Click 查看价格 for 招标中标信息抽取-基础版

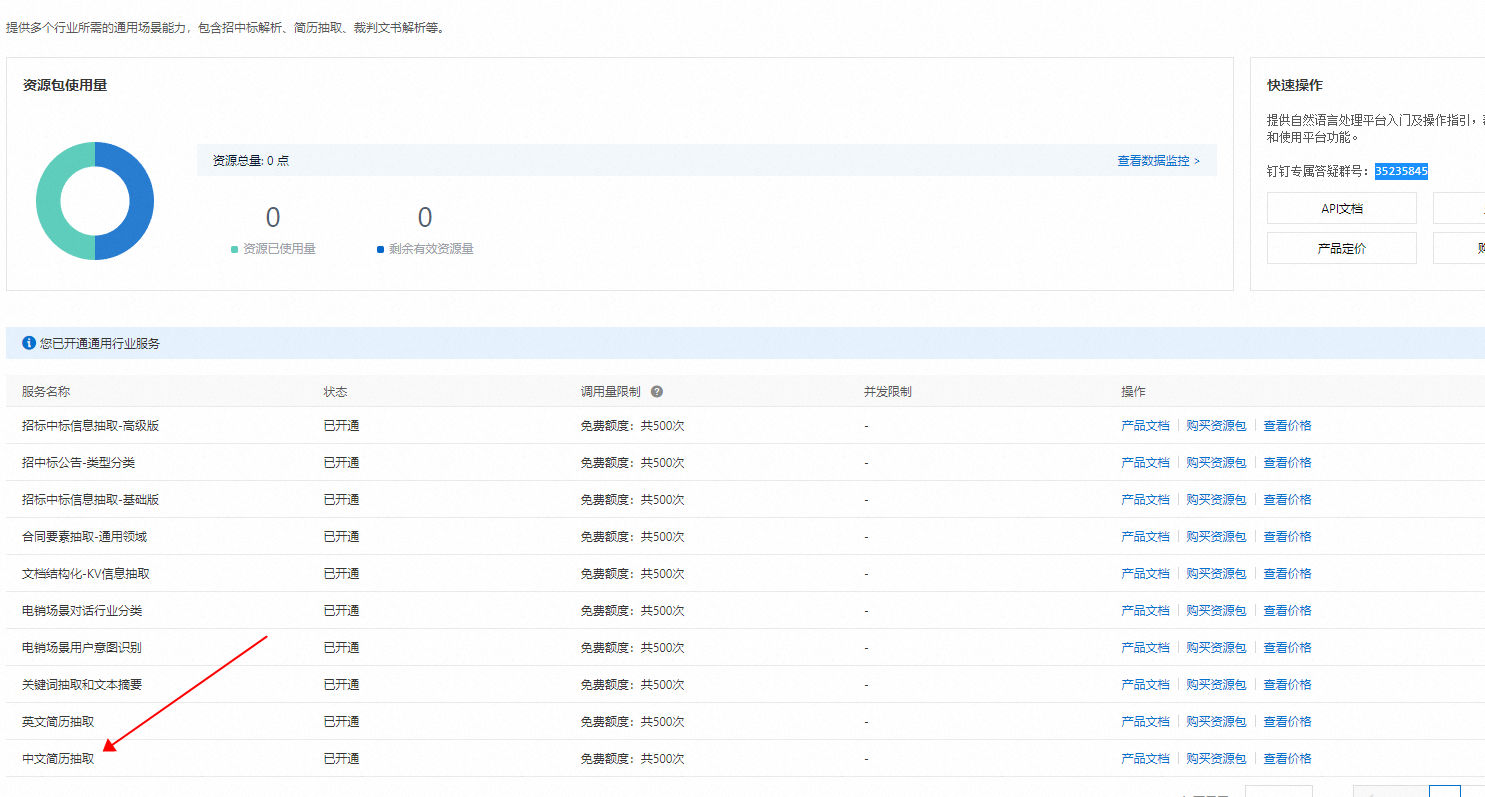click(1287, 499)
